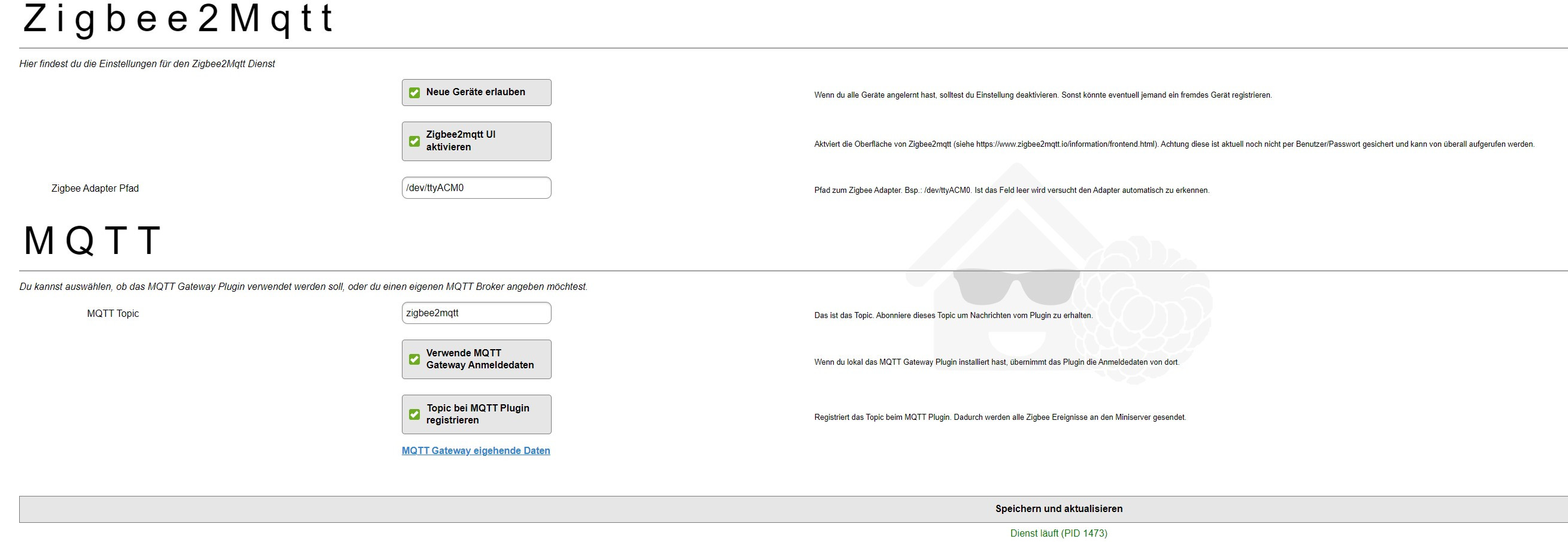
Task: Click the help text mentioning zigbee2mqtt.io frontend
Action: pyautogui.click(x=1175, y=144)
